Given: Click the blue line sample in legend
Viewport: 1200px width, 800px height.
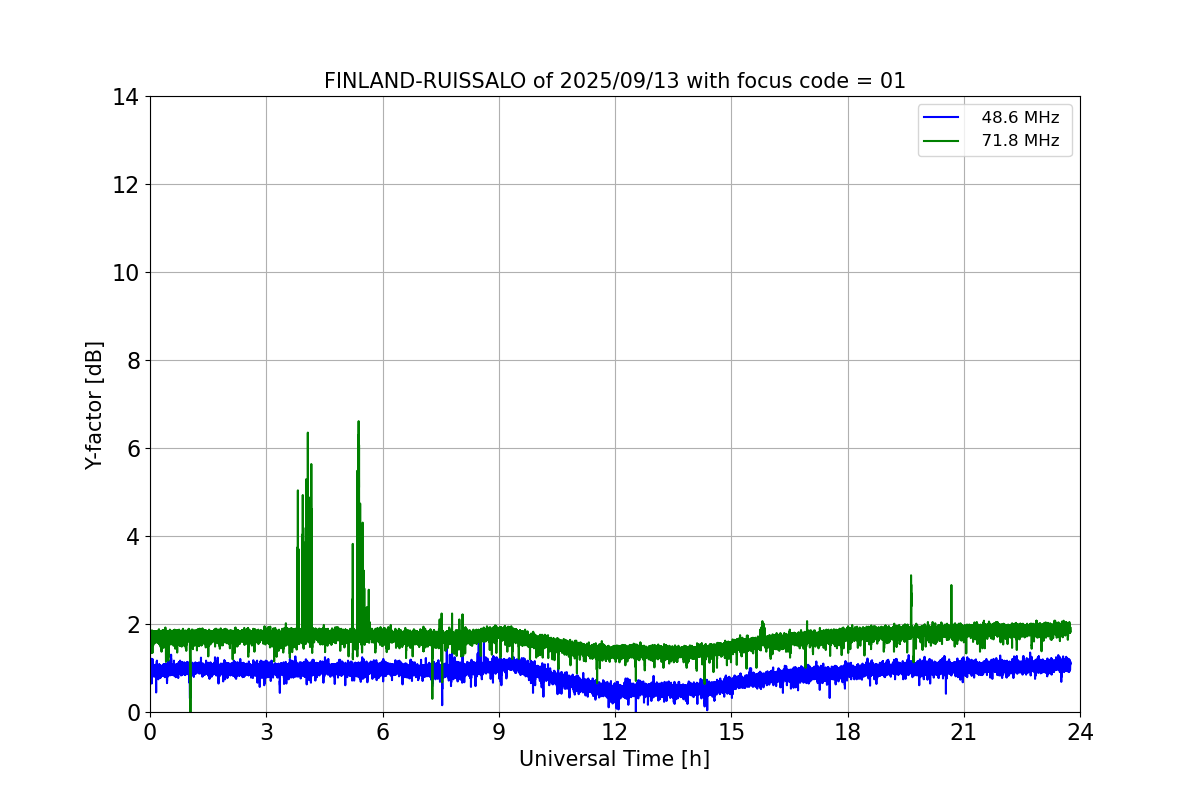Looking at the screenshot, I should pos(941,118).
